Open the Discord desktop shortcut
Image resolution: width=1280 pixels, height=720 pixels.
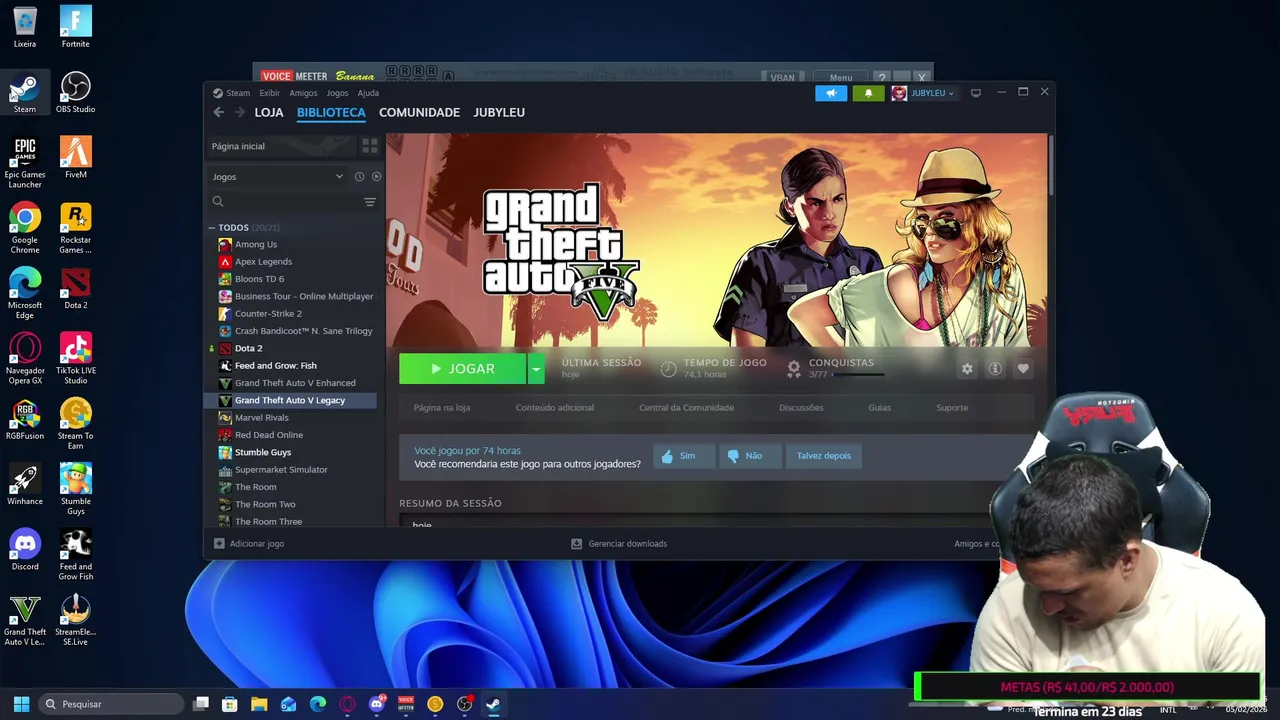pos(25,549)
